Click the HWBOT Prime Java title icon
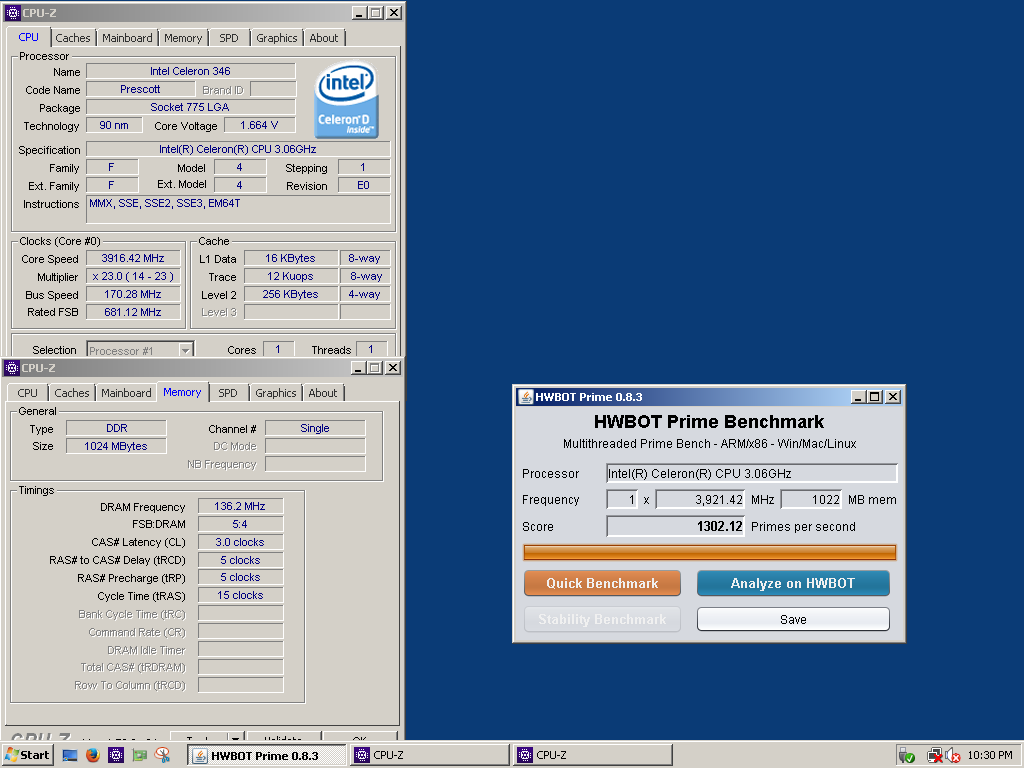1024x768 pixels. pos(526,396)
